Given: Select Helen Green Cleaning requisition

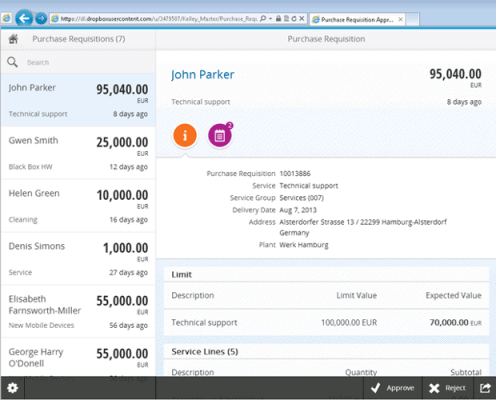Looking at the screenshot, I should tap(78, 206).
